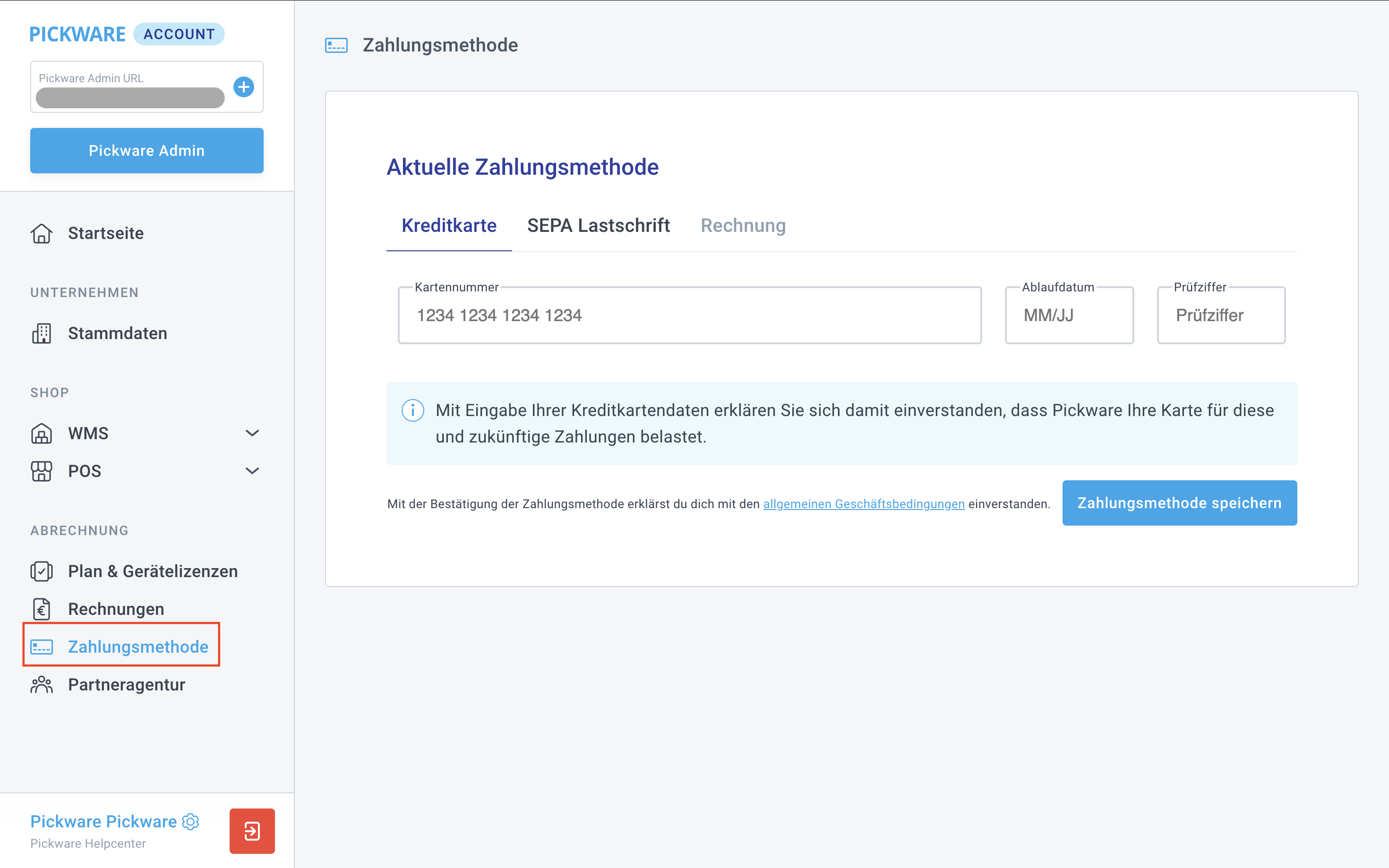
Task: Click the red logout icon
Action: pos(251,831)
